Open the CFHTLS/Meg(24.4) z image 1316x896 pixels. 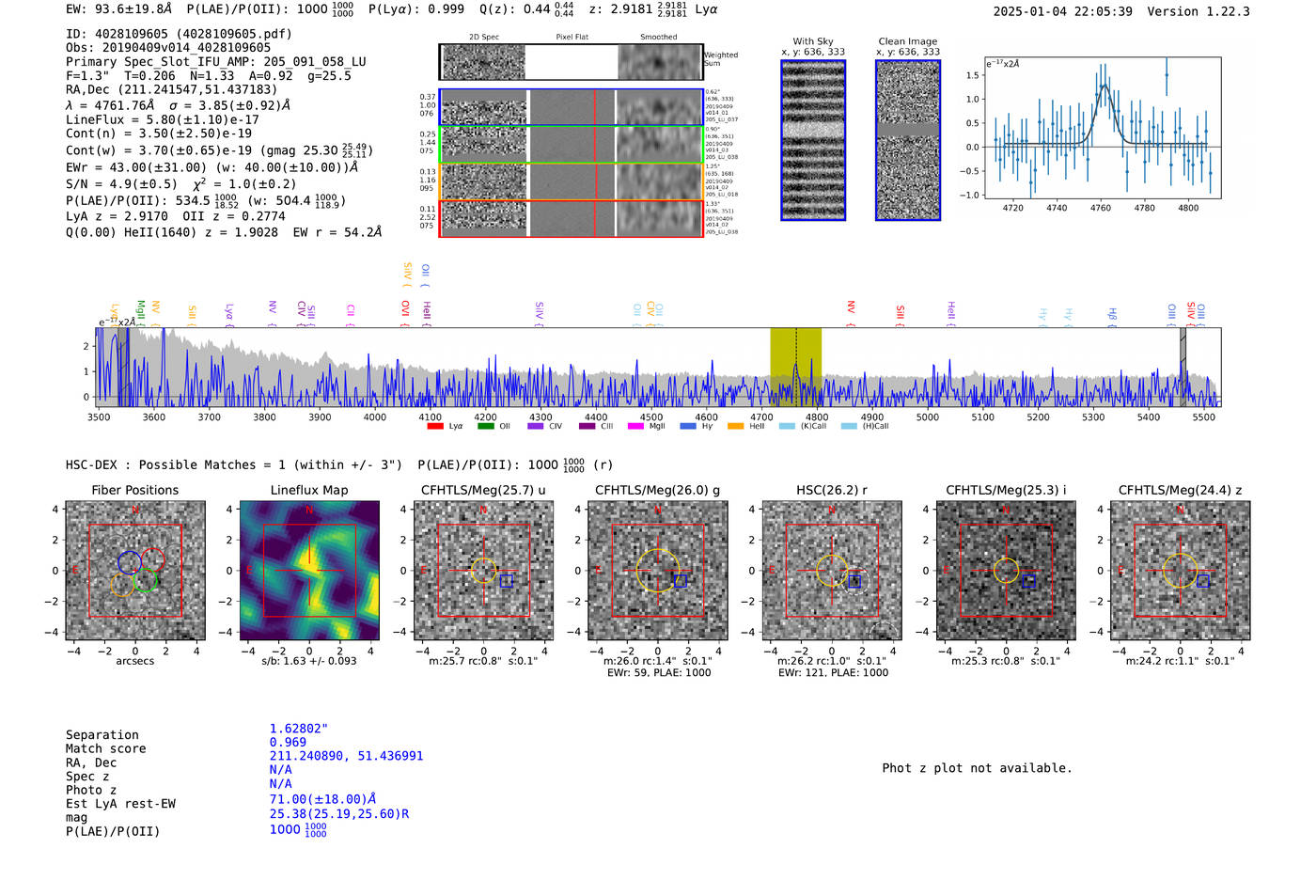[1181, 571]
